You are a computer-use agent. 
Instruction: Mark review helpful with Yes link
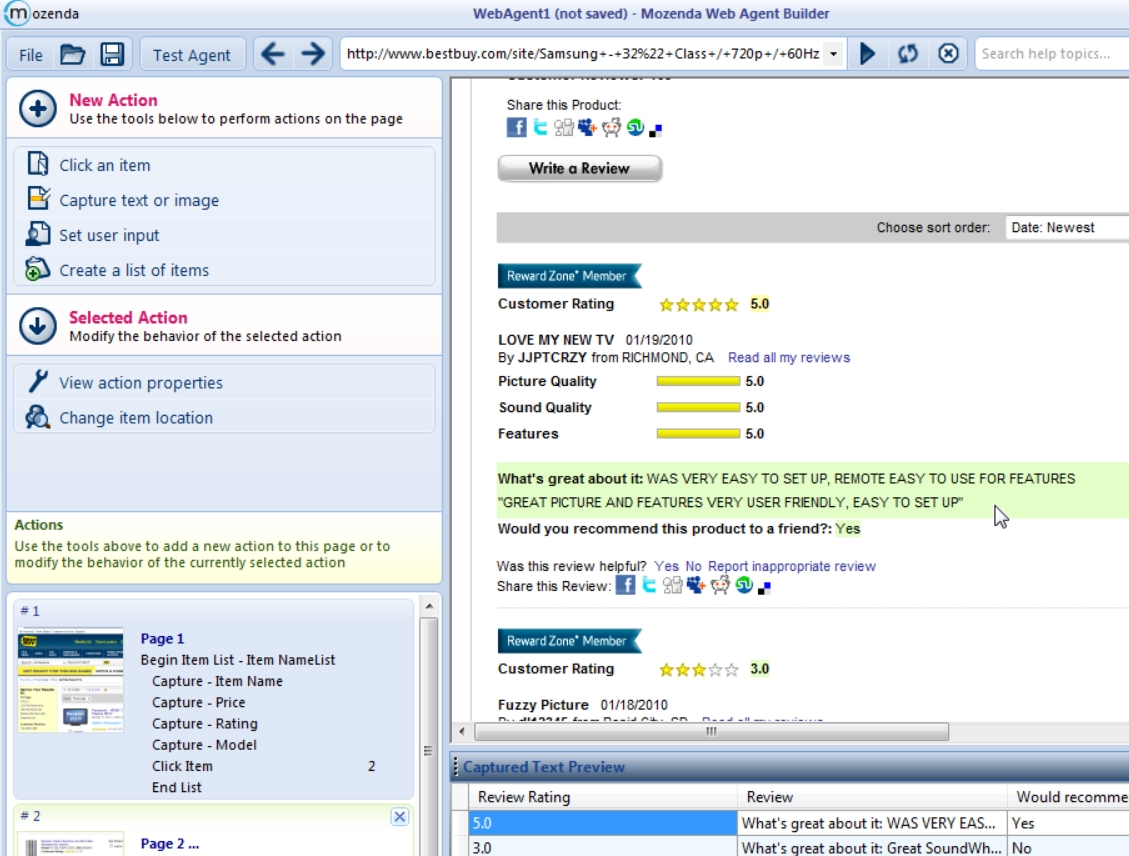click(666, 567)
